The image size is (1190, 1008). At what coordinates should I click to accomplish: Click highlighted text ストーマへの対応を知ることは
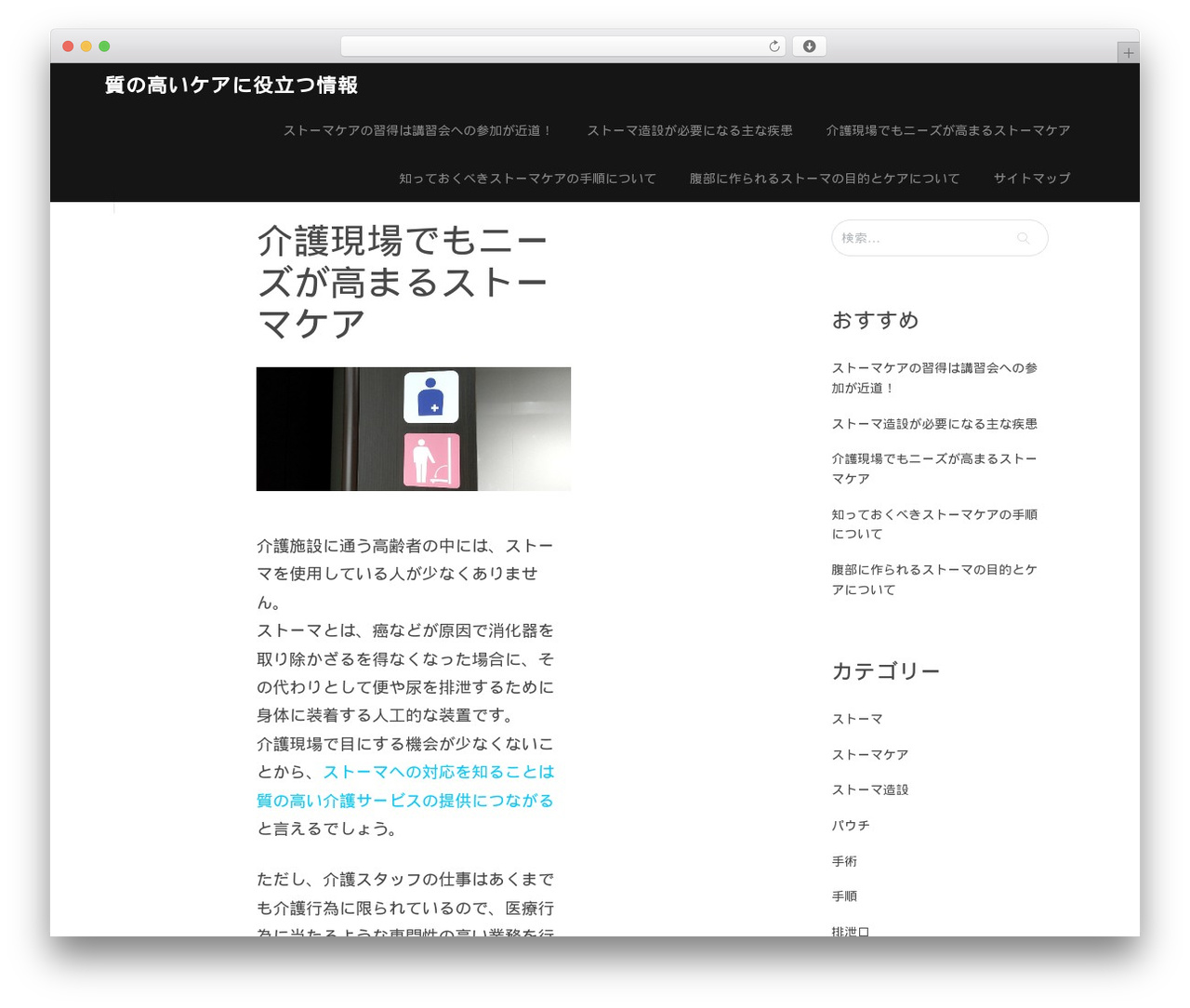[439, 772]
